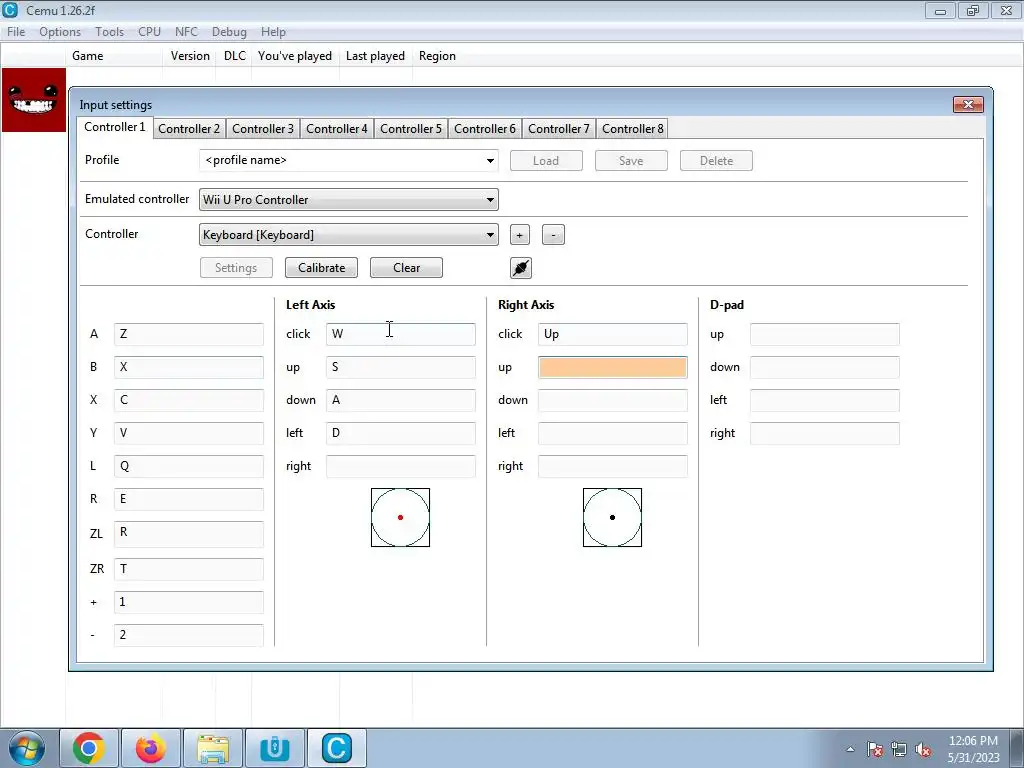Open the NFC menu

[186, 32]
